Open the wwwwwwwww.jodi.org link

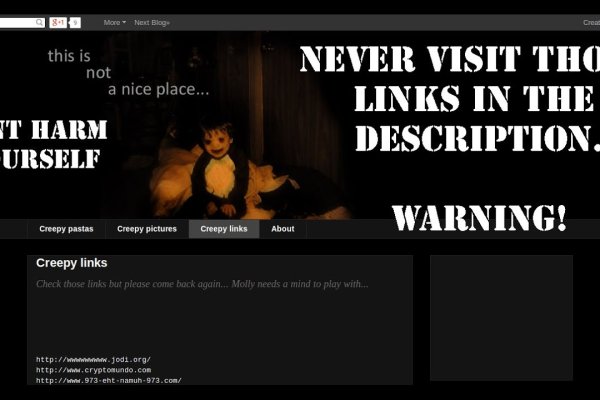coord(93,359)
